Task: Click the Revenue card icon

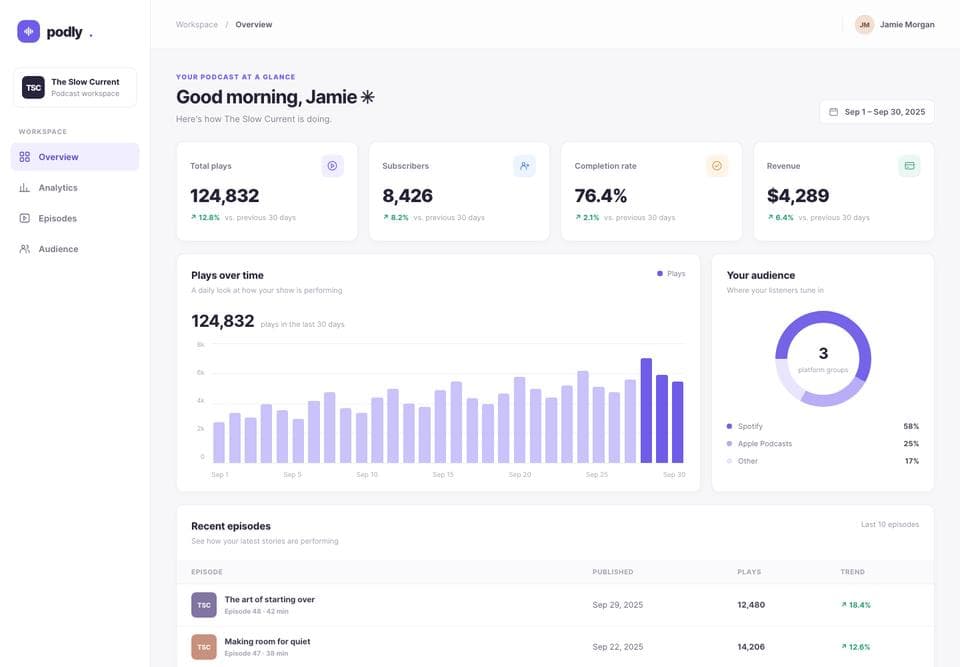Action: click(909, 165)
